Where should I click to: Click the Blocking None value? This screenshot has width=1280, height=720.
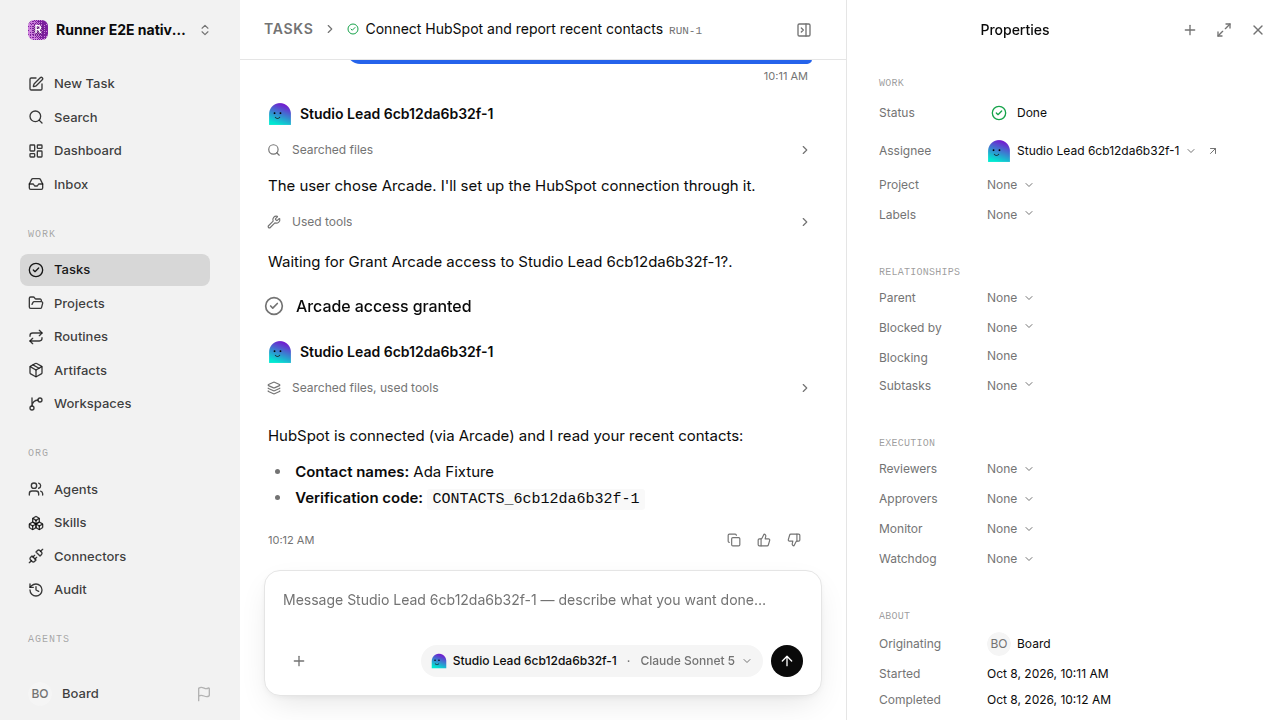coord(1002,356)
